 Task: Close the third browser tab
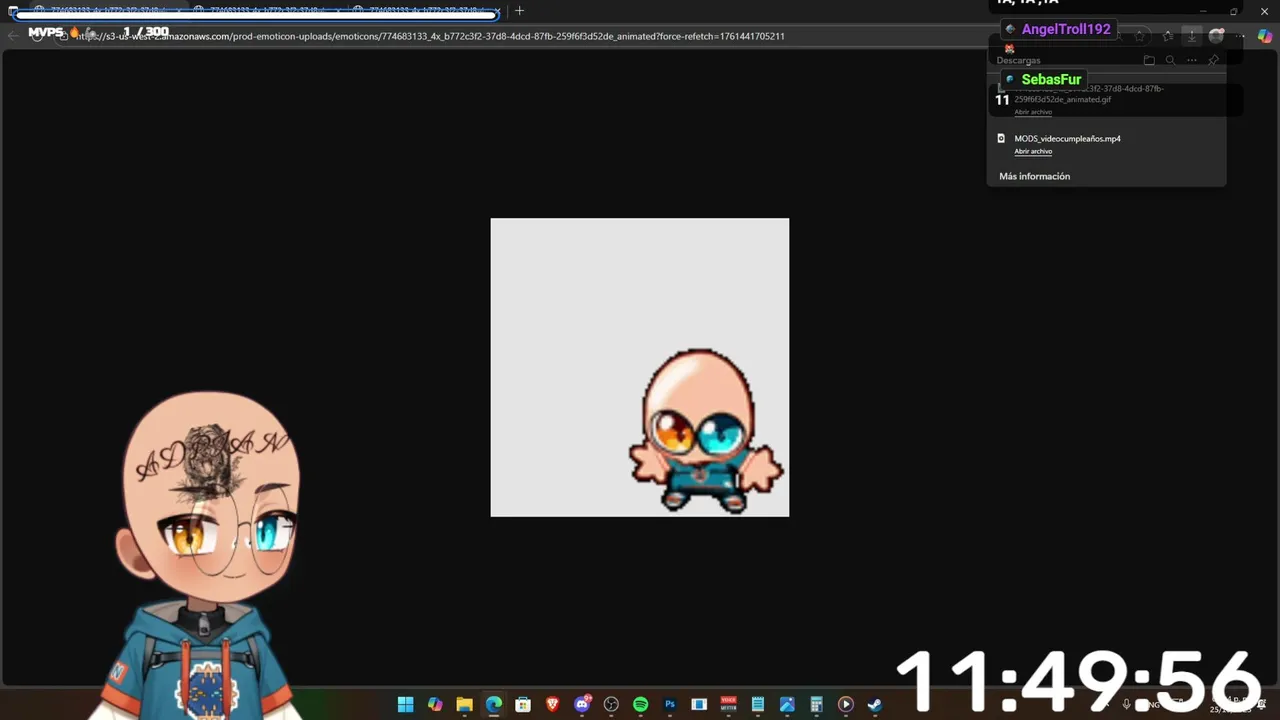click(x=497, y=11)
